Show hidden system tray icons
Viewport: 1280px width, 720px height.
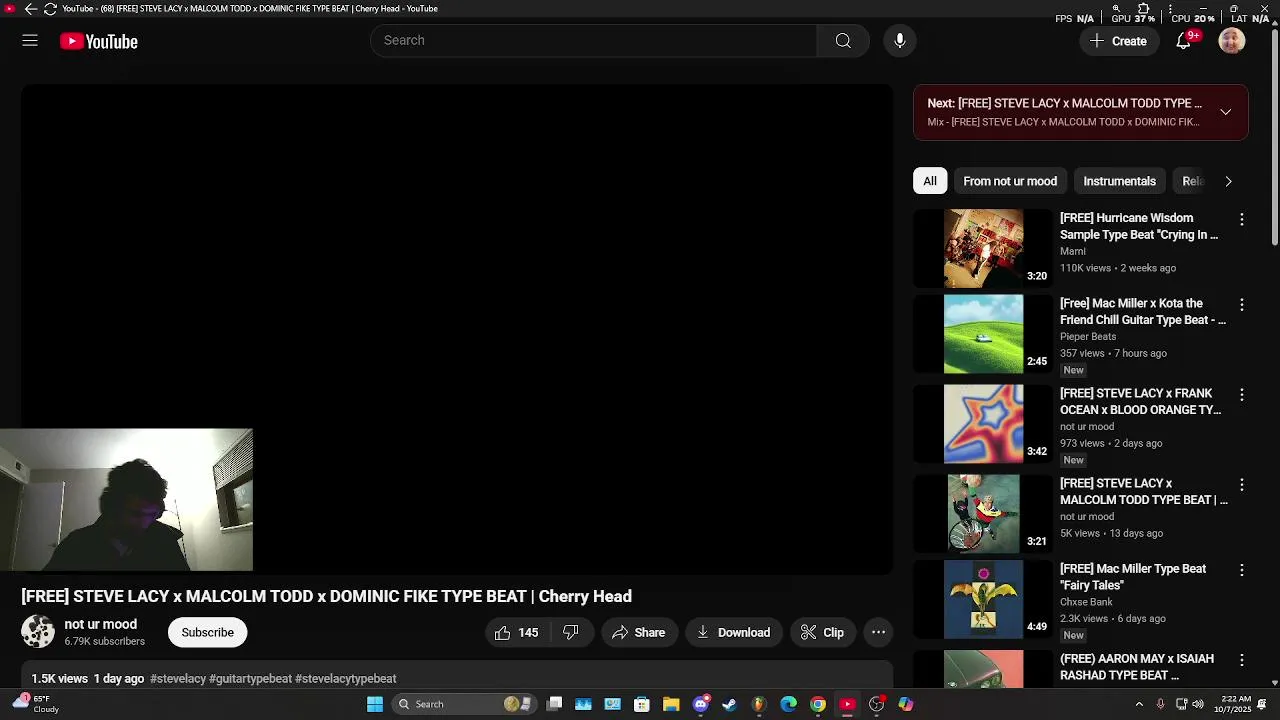tap(1139, 704)
